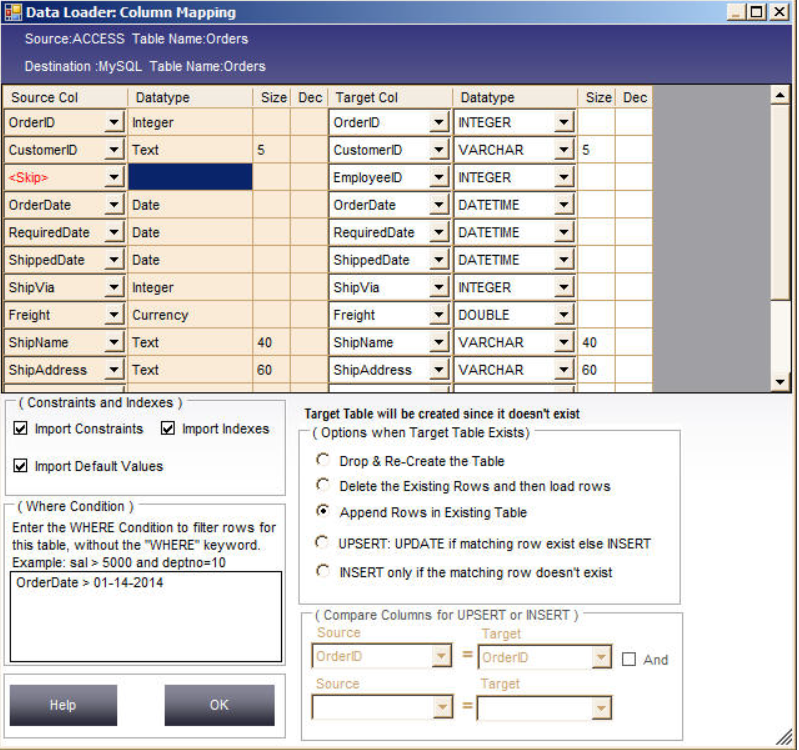Open the second empty compare Source dropdown

(x=442, y=707)
